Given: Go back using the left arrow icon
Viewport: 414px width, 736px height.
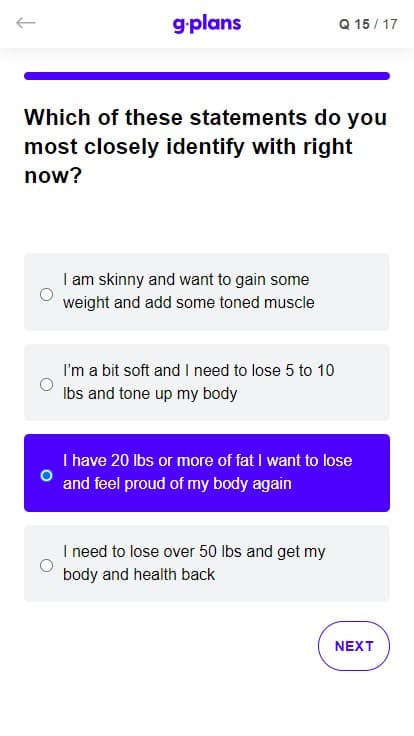Looking at the screenshot, I should (25, 23).
